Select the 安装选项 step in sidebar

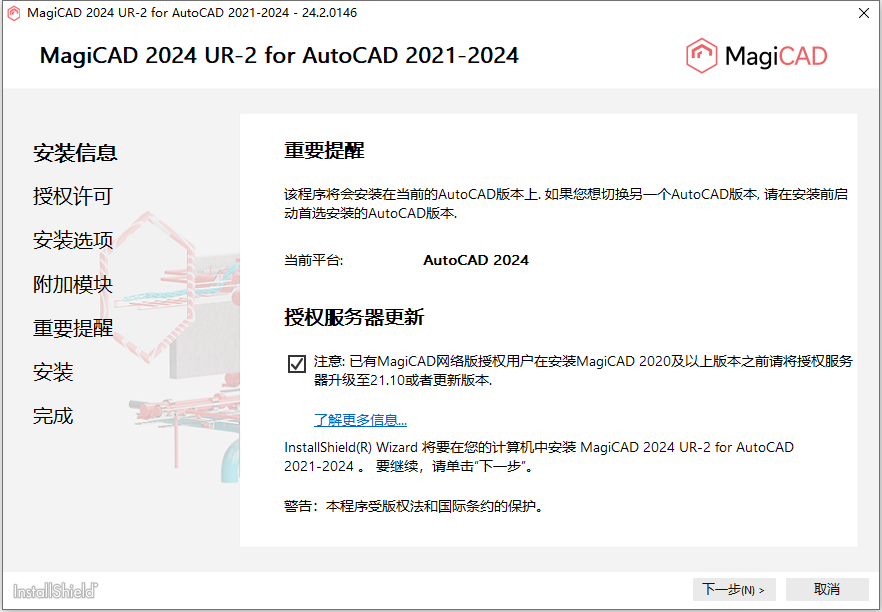point(73,240)
